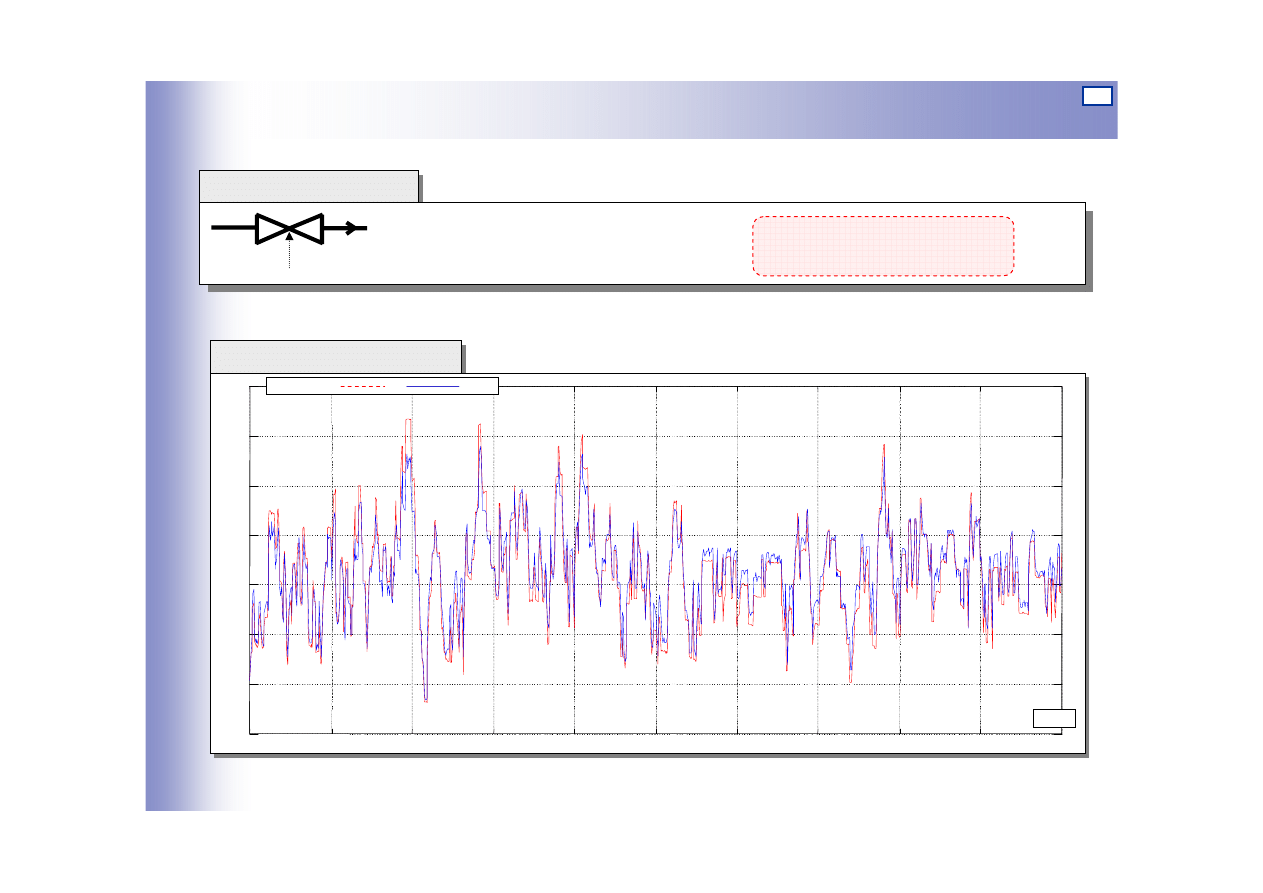Click the pink dashed rounded callout box
This screenshot has height=893, width=1263.
point(883,245)
